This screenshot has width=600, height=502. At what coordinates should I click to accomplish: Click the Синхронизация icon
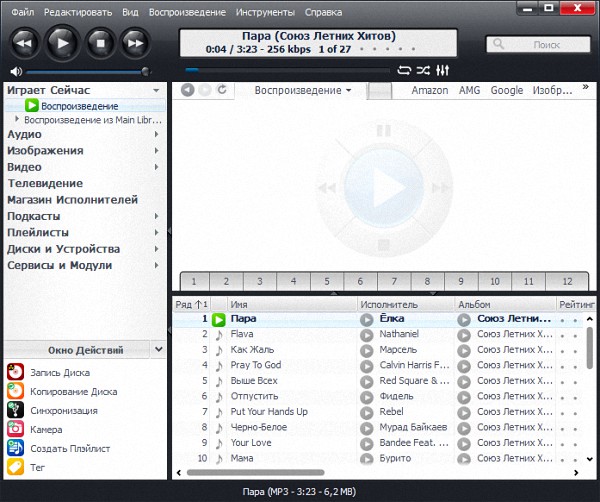tap(16, 411)
